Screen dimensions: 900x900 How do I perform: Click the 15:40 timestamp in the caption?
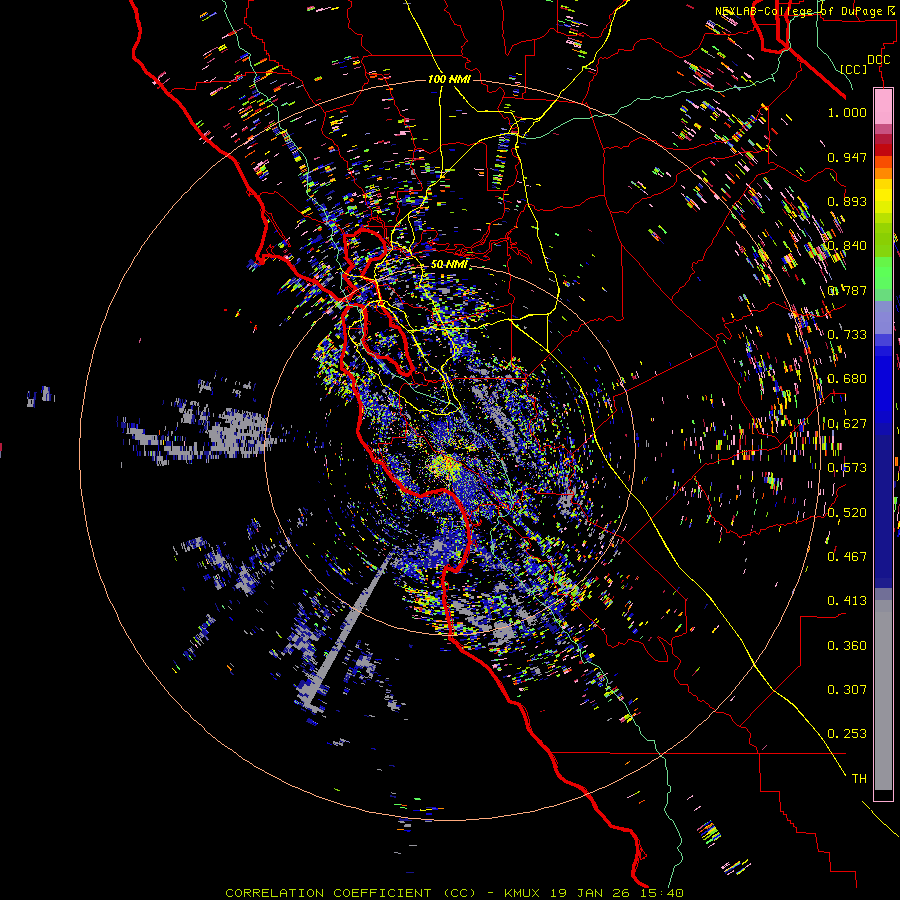coord(662,893)
